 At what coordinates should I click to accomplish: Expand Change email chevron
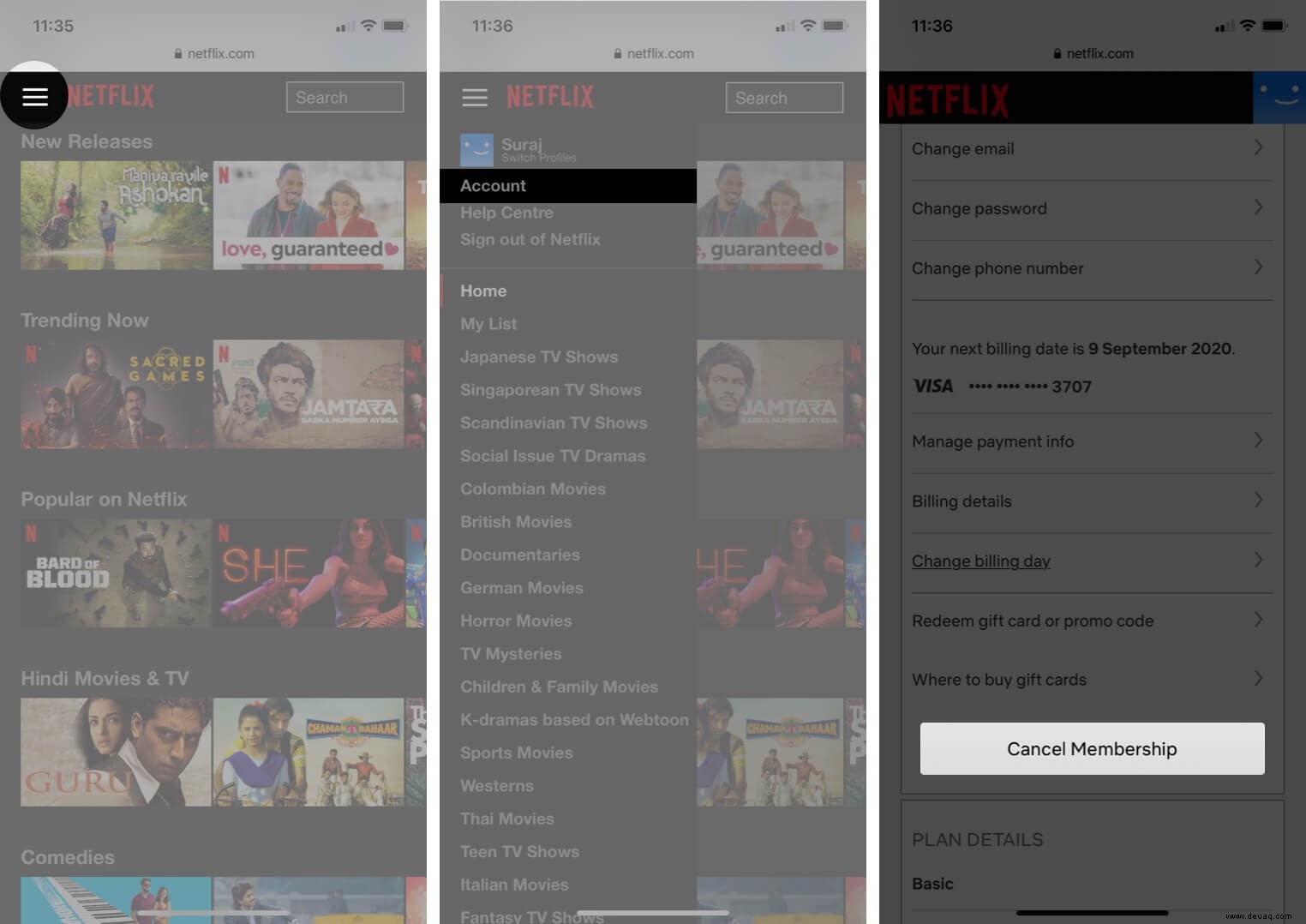coord(1258,147)
